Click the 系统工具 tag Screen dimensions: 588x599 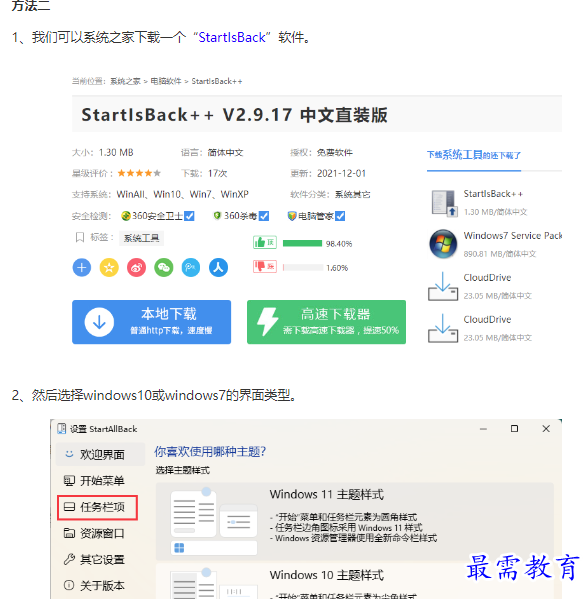(141, 238)
